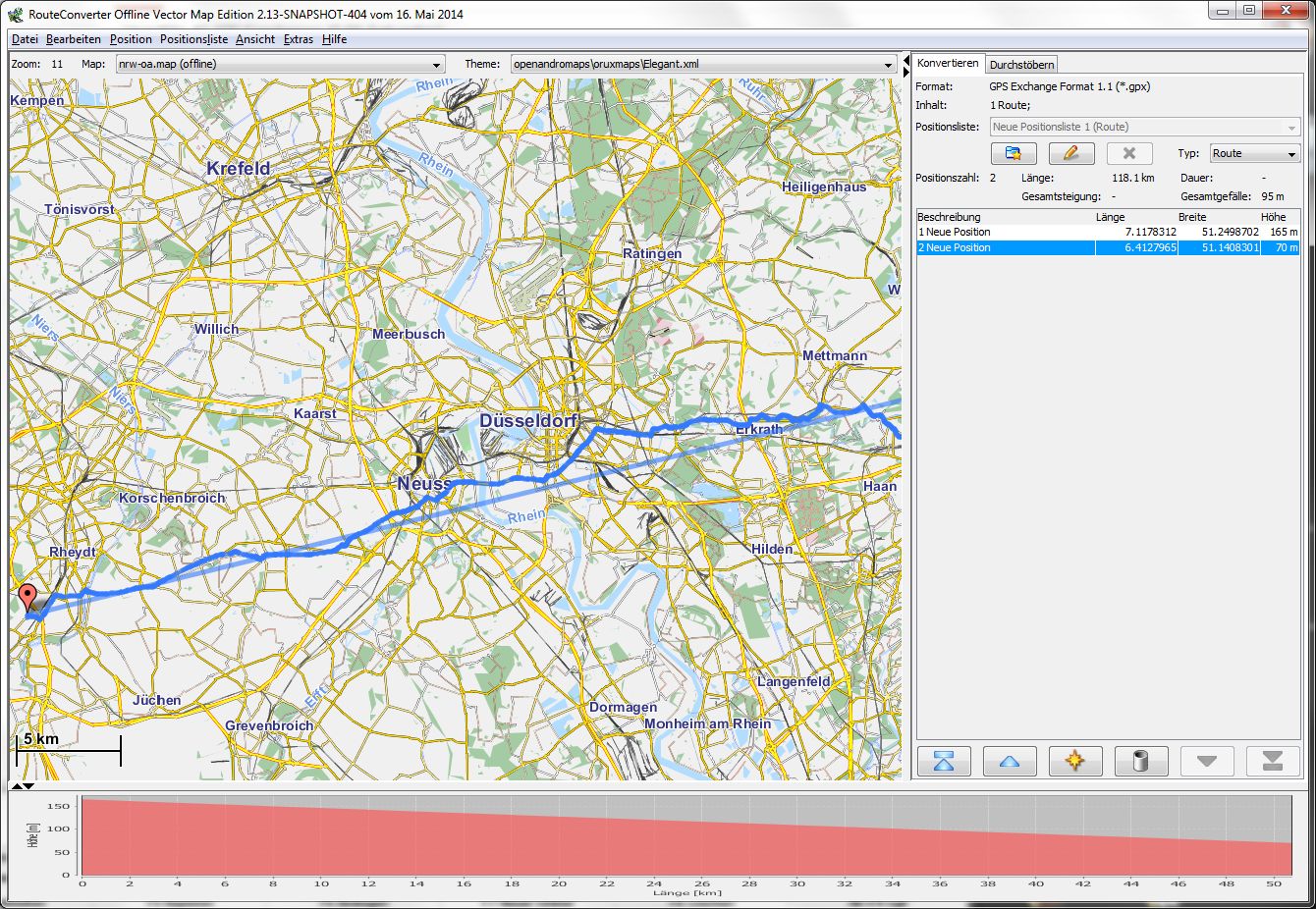
Task: Click the grey cylinder delete position button
Action: point(1140,761)
